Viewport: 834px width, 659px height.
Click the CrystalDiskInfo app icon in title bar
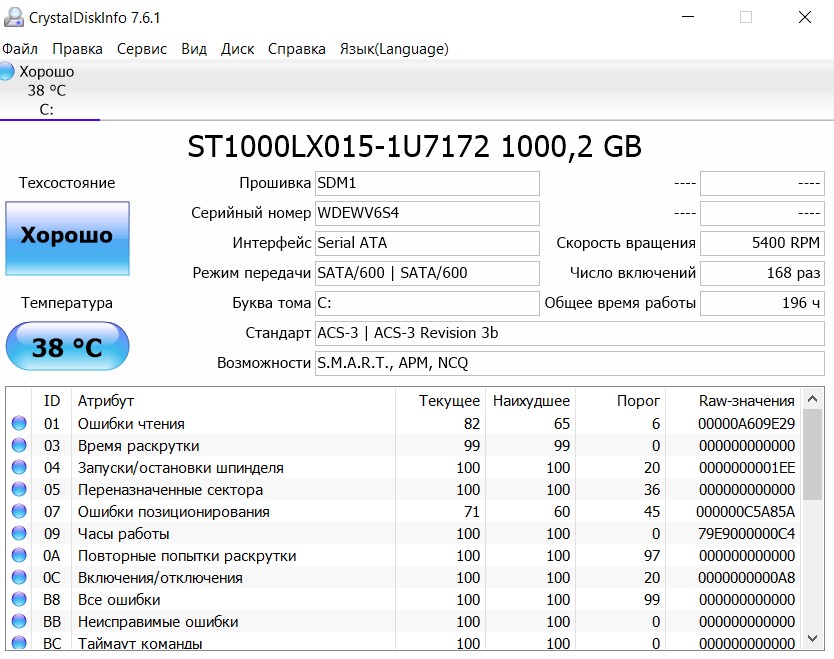pos(14,18)
